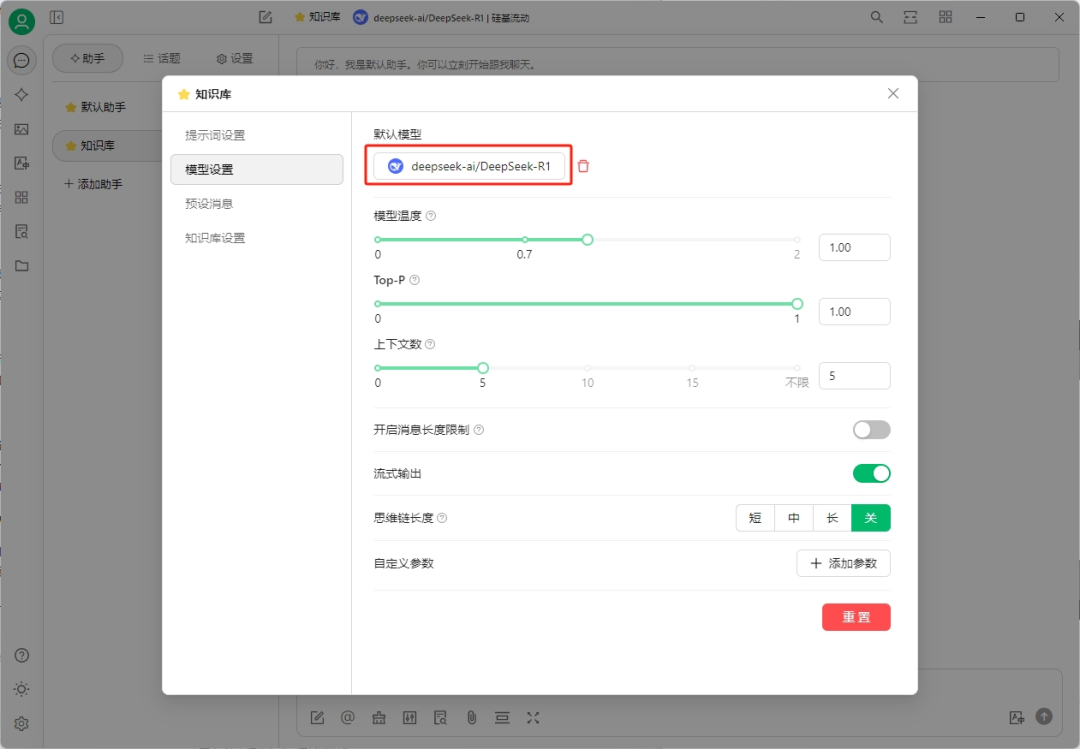Toggle the theme sun icon
This screenshot has width=1080, height=749.
click(21, 689)
